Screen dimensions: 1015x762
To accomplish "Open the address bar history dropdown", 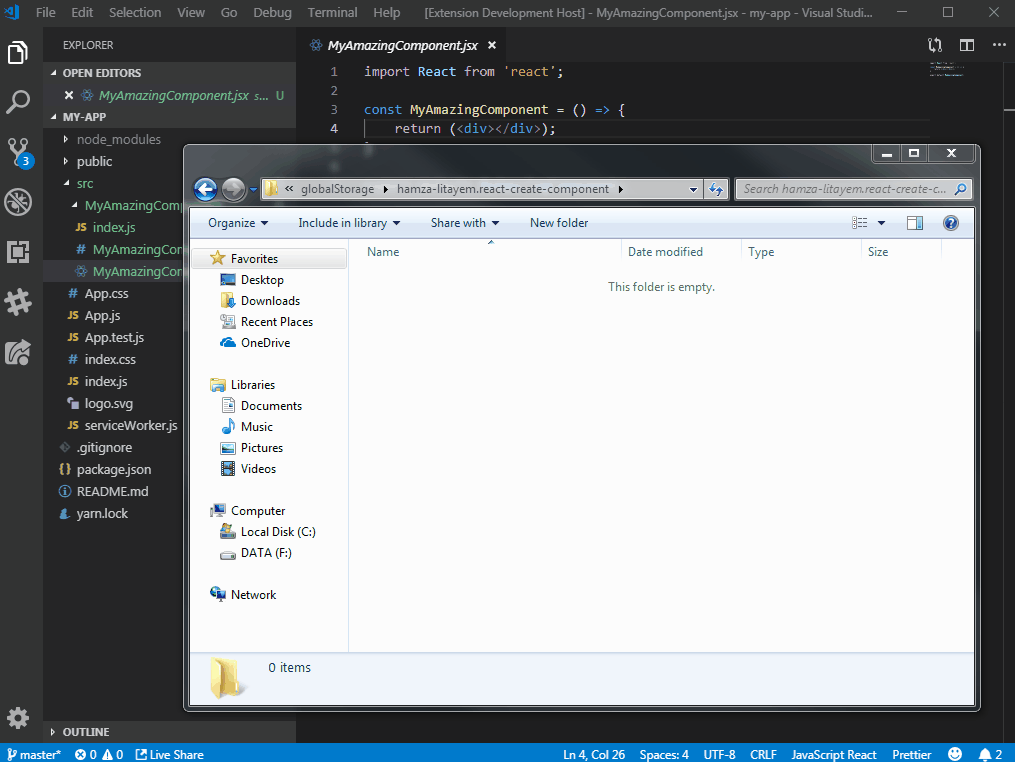I will tap(693, 190).
